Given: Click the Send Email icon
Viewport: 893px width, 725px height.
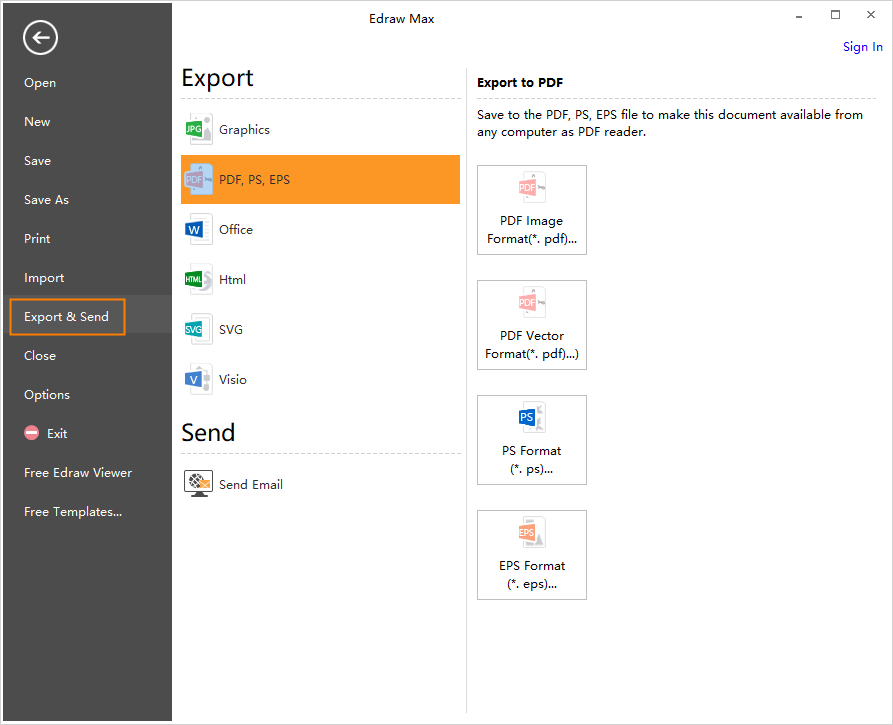Looking at the screenshot, I should [198, 484].
